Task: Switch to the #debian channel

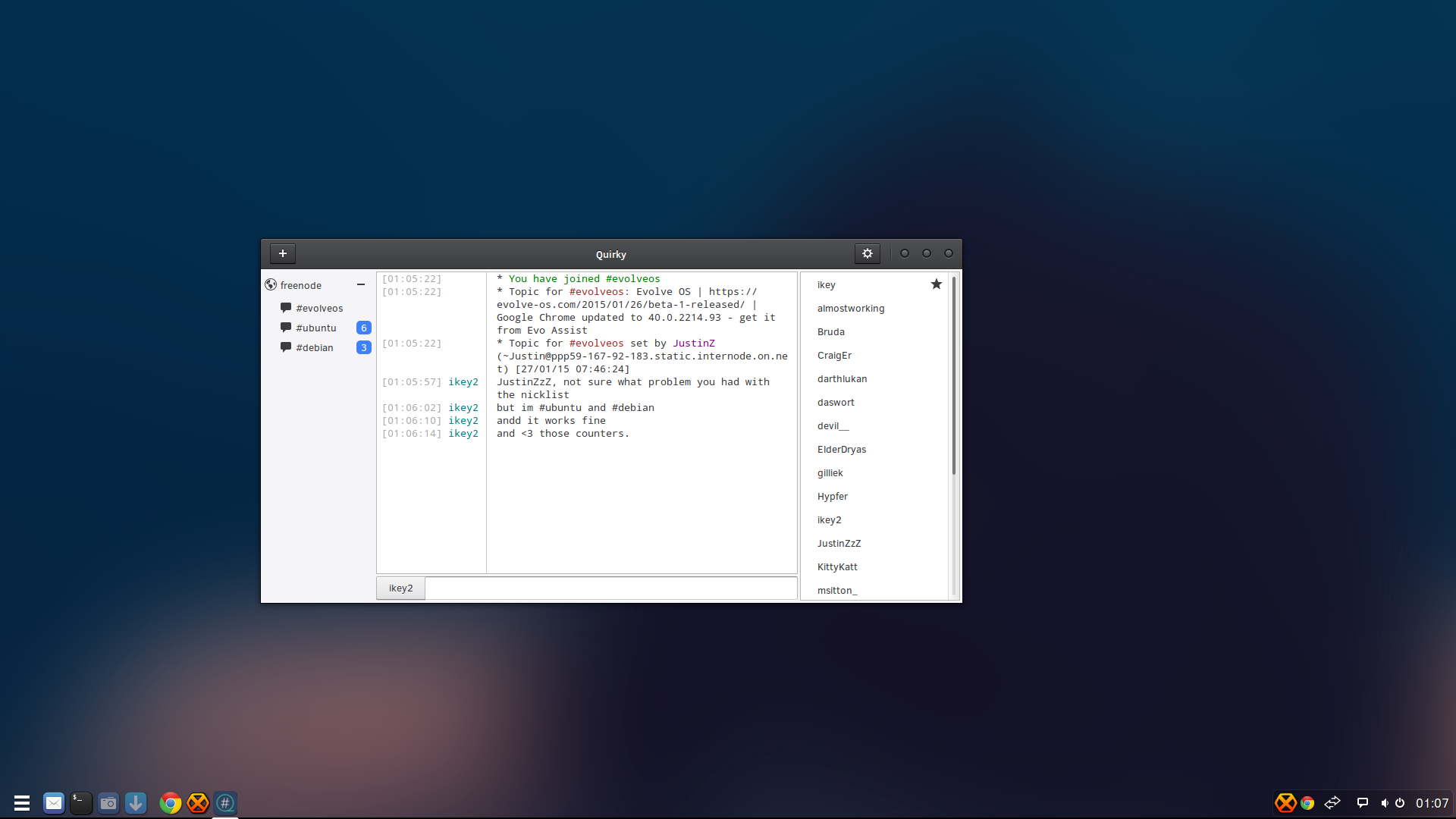Action: (315, 347)
